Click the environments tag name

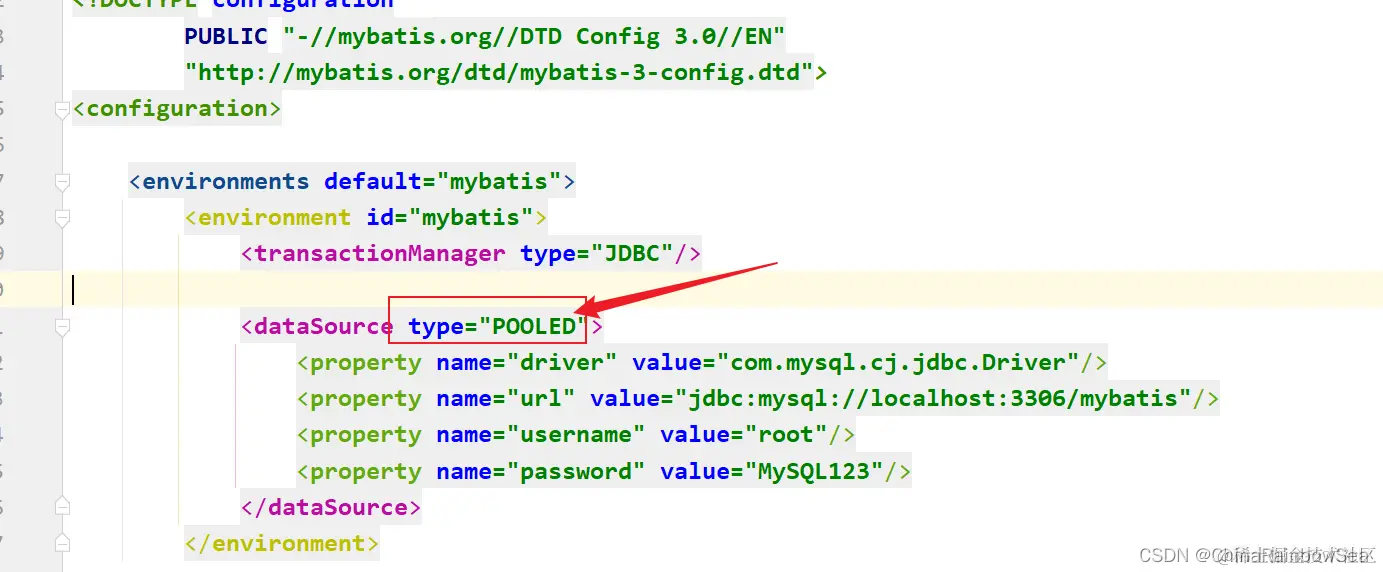click(226, 182)
